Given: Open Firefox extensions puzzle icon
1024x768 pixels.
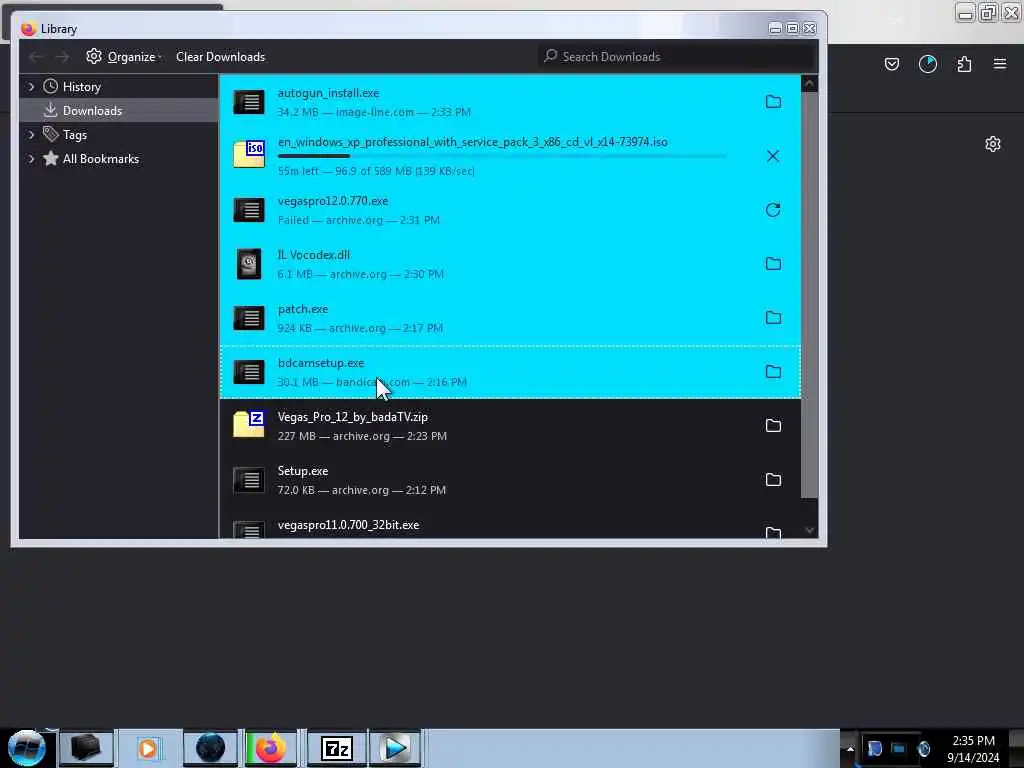Looking at the screenshot, I should 965,64.
